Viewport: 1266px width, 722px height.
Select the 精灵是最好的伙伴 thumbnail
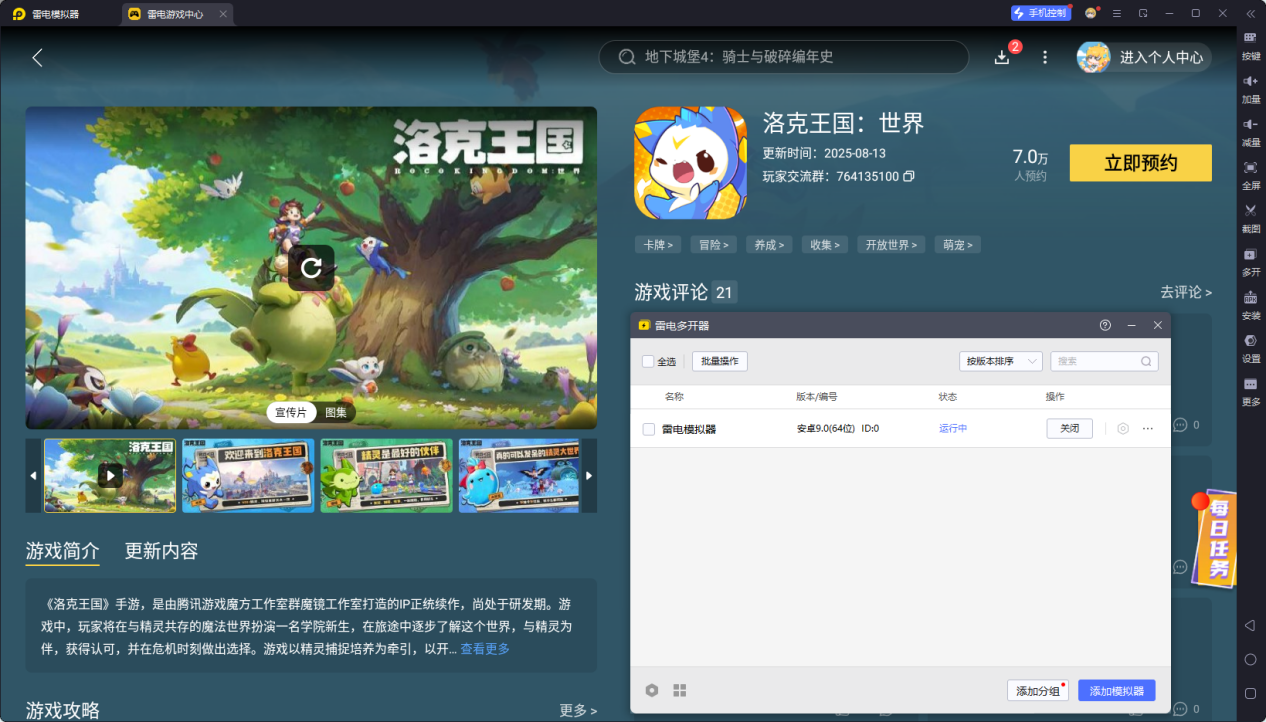click(386, 475)
